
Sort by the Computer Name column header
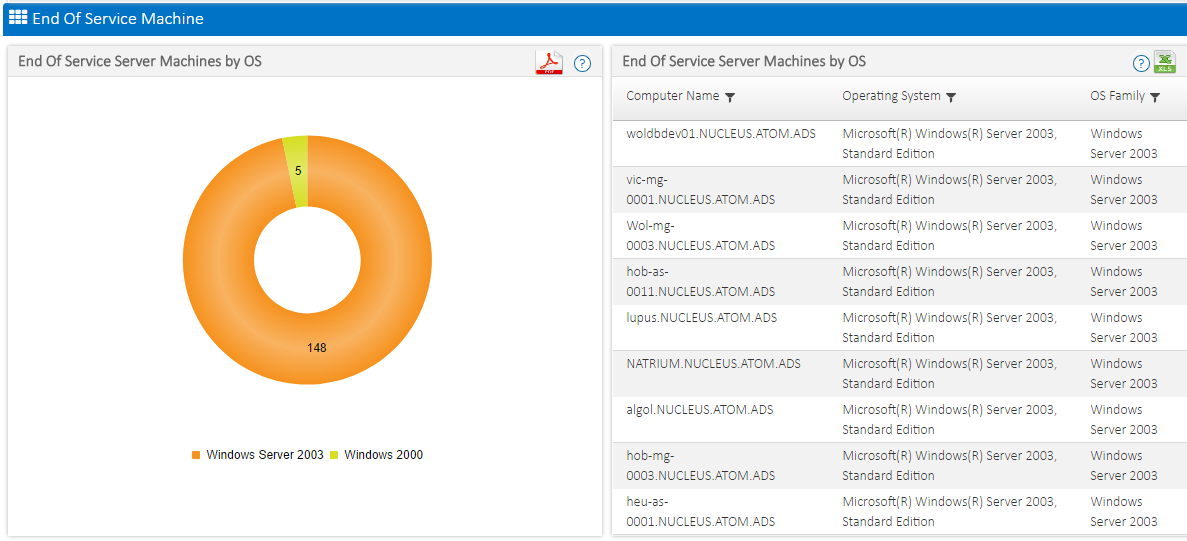coord(673,96)
